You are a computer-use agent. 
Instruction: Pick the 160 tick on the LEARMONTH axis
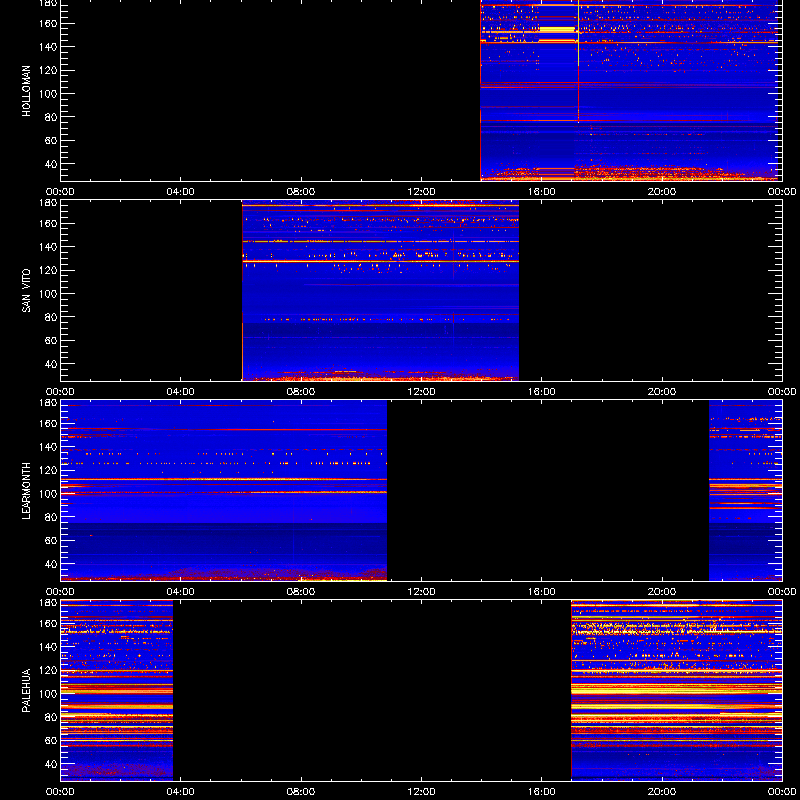[x=49, y=423]
